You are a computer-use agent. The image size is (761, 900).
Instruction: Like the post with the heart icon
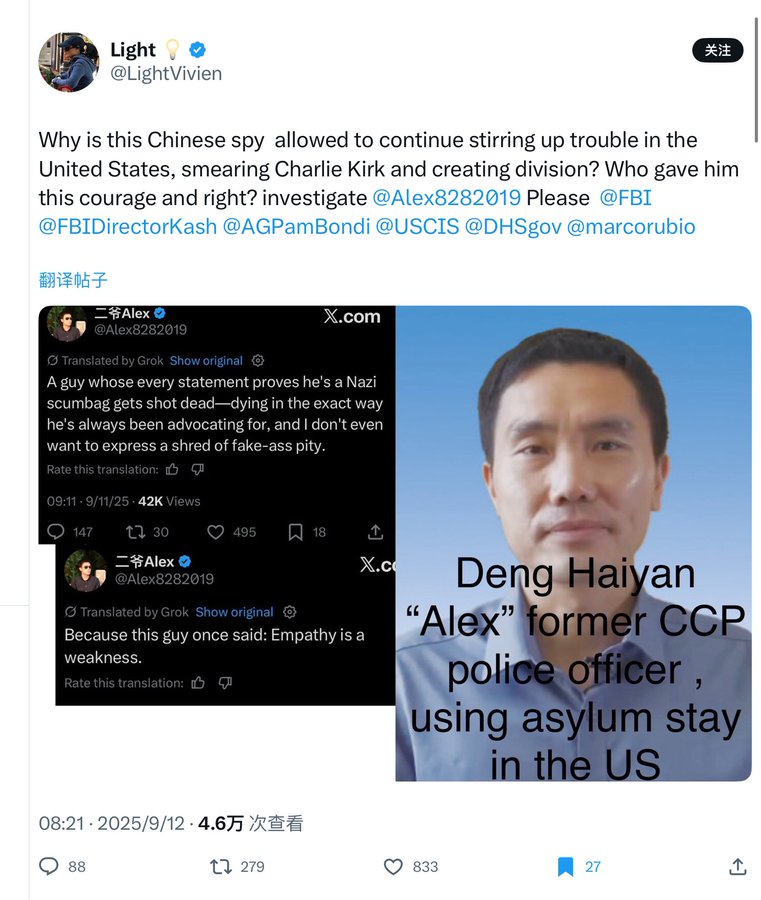point(393,867)
